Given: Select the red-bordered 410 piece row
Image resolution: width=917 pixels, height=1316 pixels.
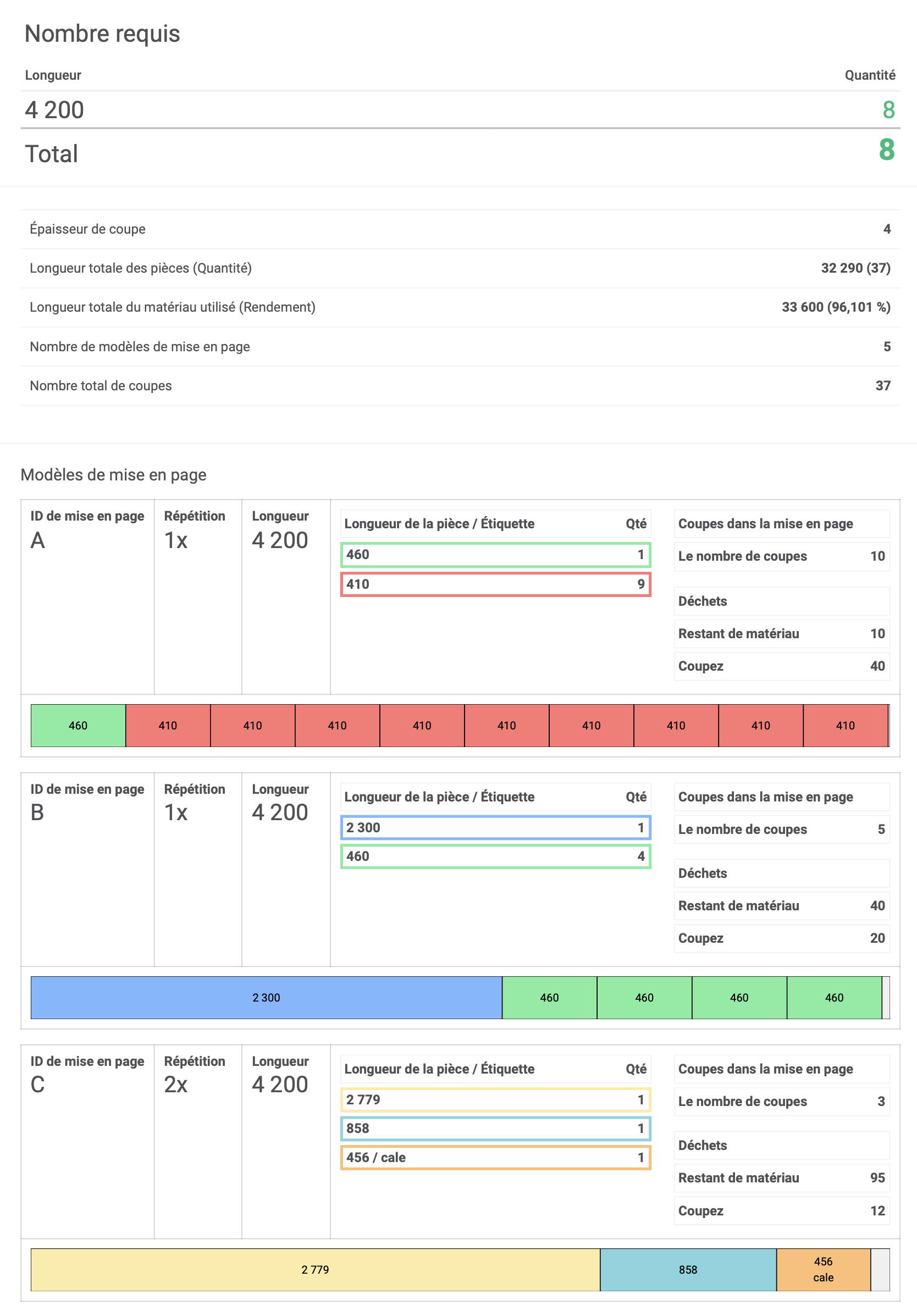Looking at the screenshot, I should point(495,584).
